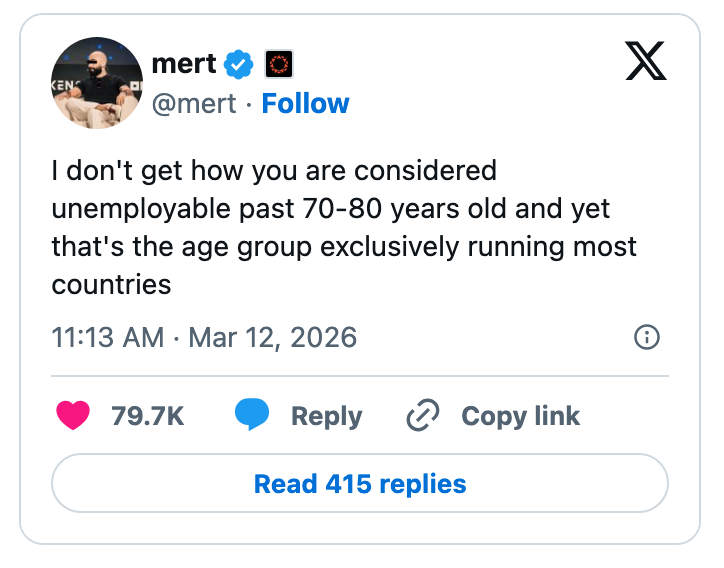
Task: Click the tweet's first line of text
Action: 274,171
